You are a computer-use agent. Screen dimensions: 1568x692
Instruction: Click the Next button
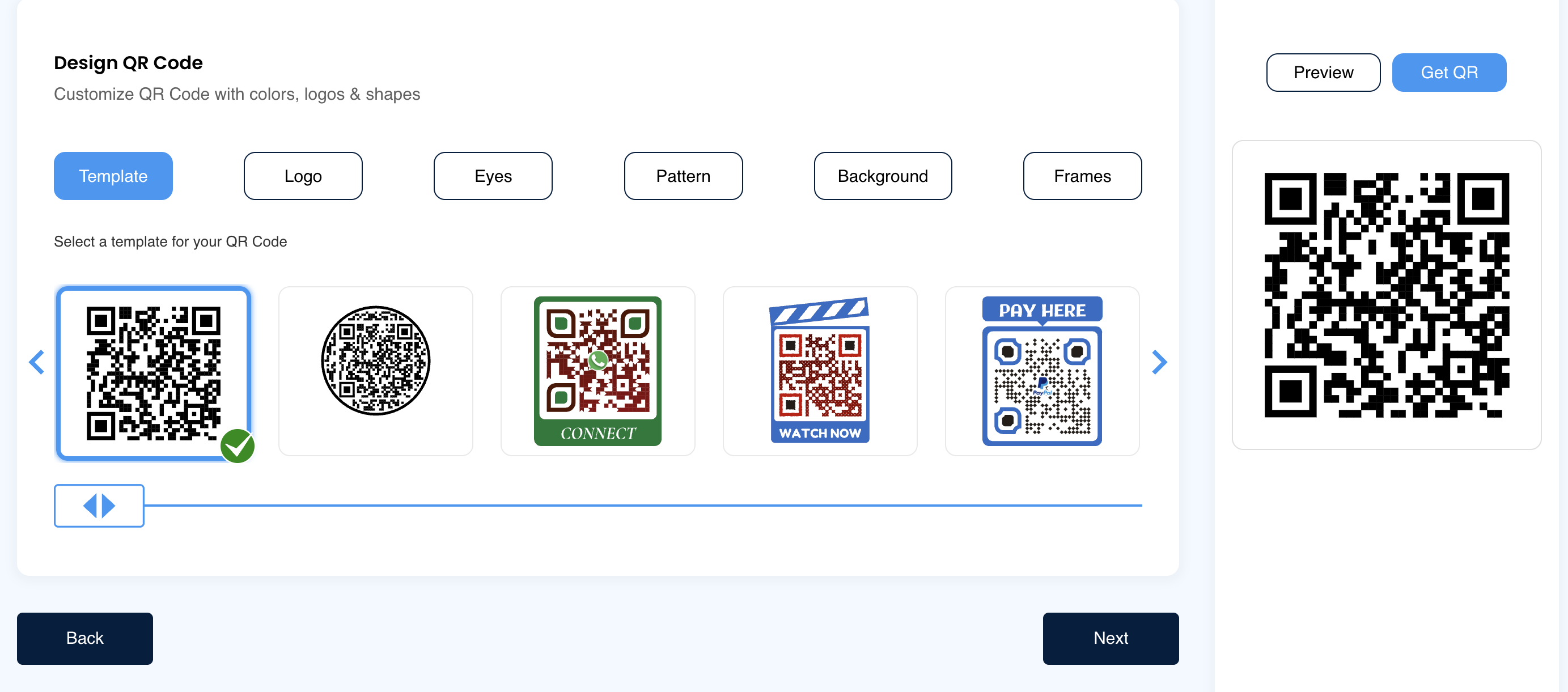(1111, 638)
